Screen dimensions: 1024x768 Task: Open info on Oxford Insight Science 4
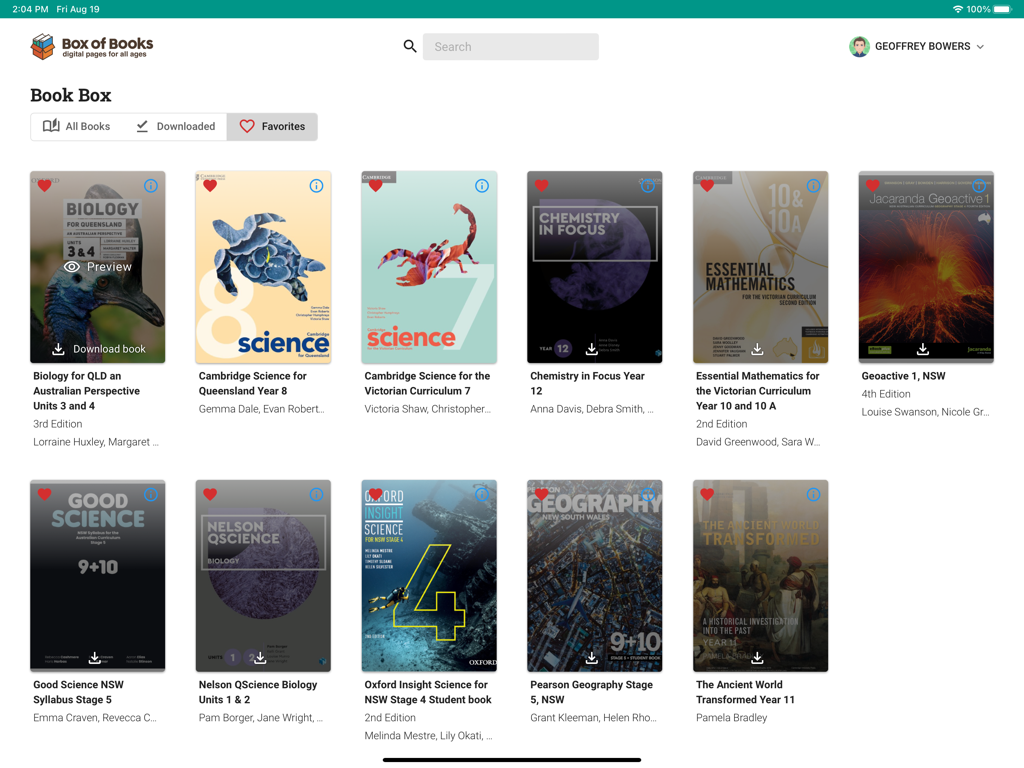482,494
